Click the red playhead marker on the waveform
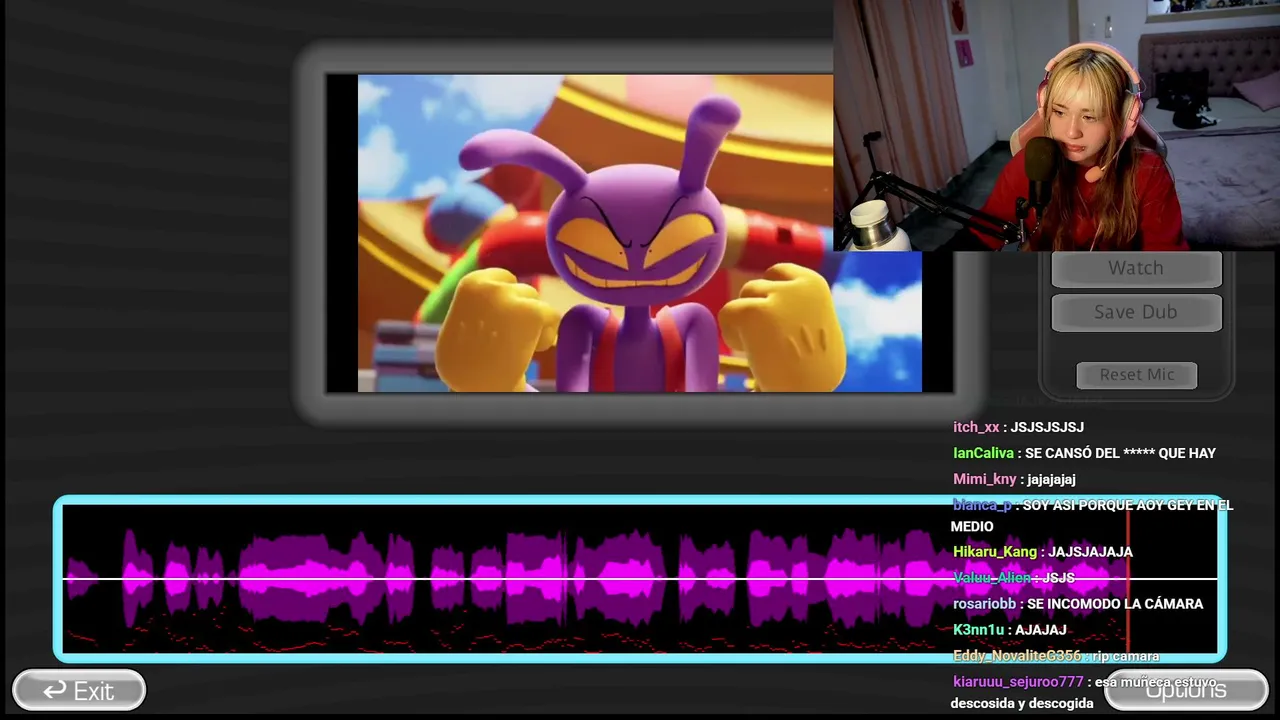The width and height of the screenshot is (1280, 720). point(1128,579)
